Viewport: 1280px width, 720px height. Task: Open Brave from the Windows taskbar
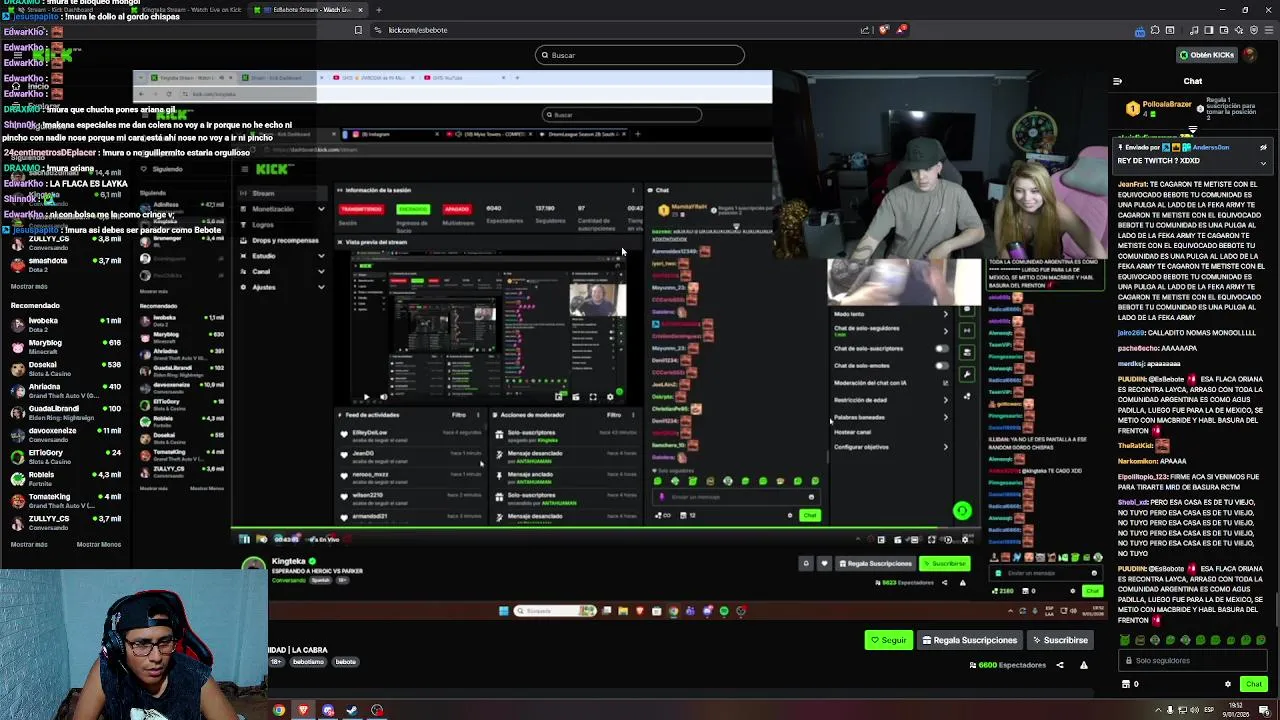tap(303, 711)
